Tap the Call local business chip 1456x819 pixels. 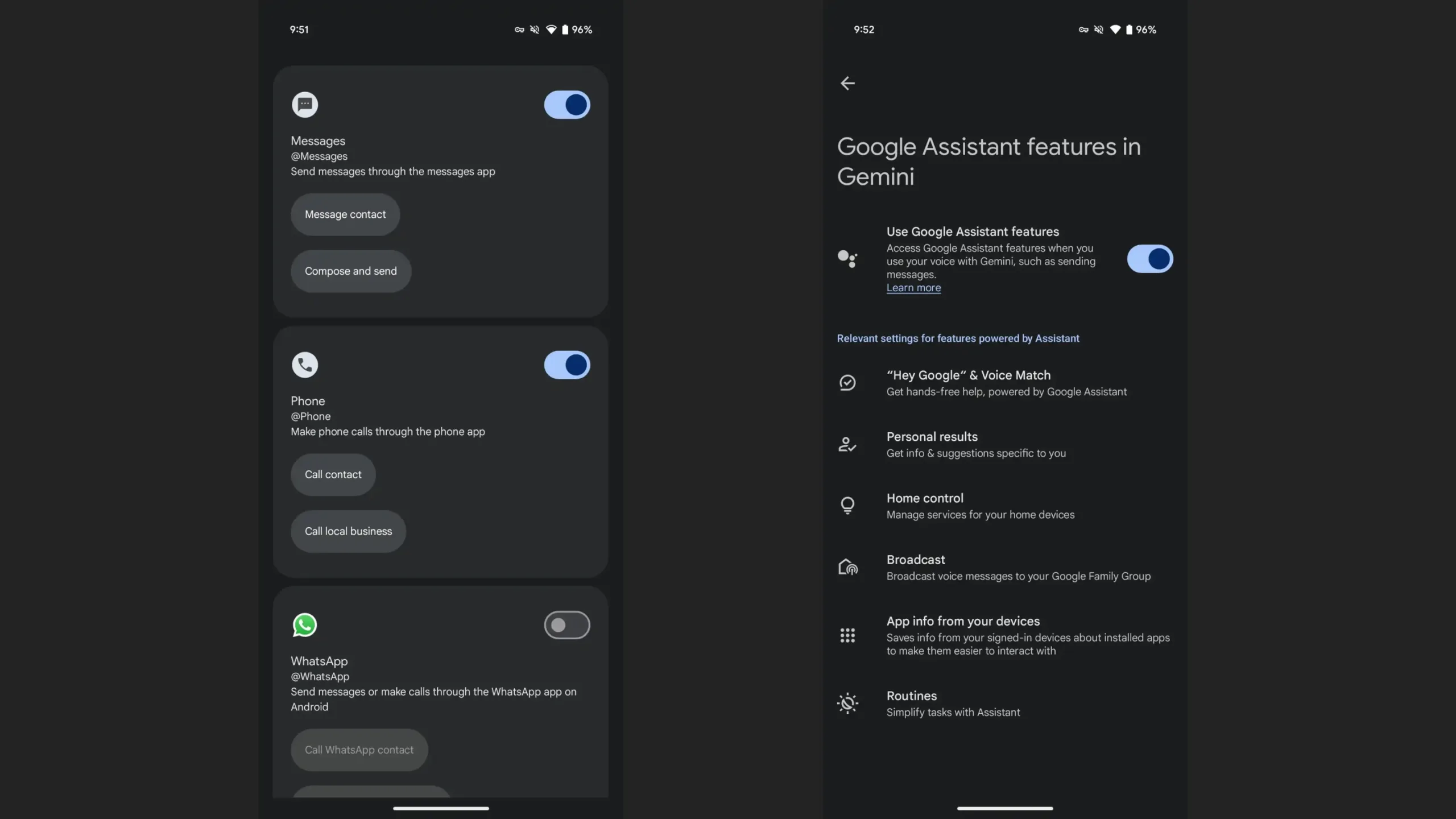click(x=349, y=531)
